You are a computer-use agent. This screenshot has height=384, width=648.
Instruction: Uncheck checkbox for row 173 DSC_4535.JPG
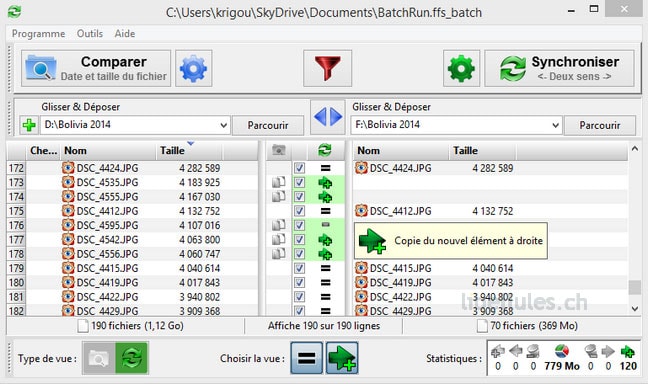click(299, 182)
